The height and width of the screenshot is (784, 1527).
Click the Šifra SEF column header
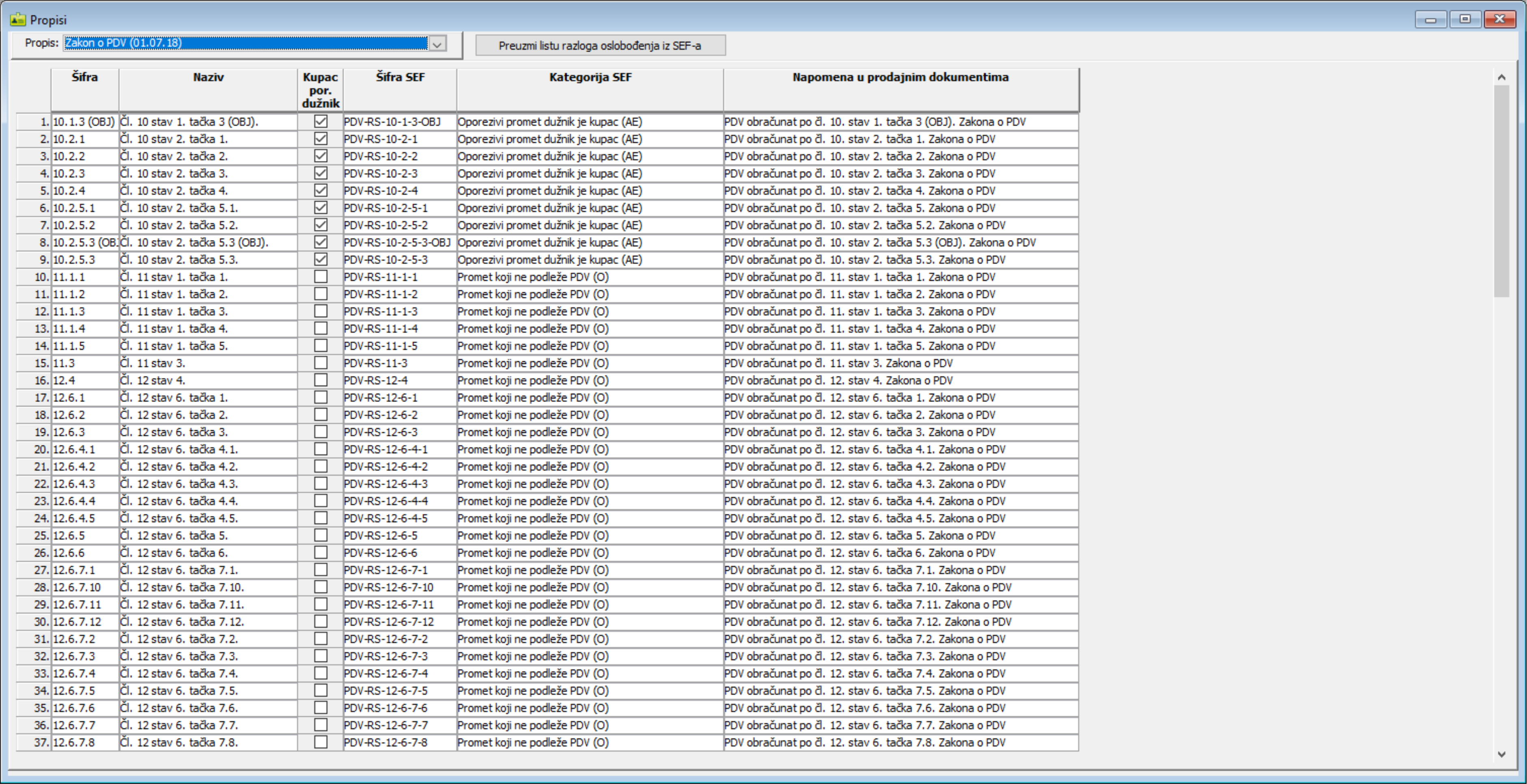click(x=400, y=90)
